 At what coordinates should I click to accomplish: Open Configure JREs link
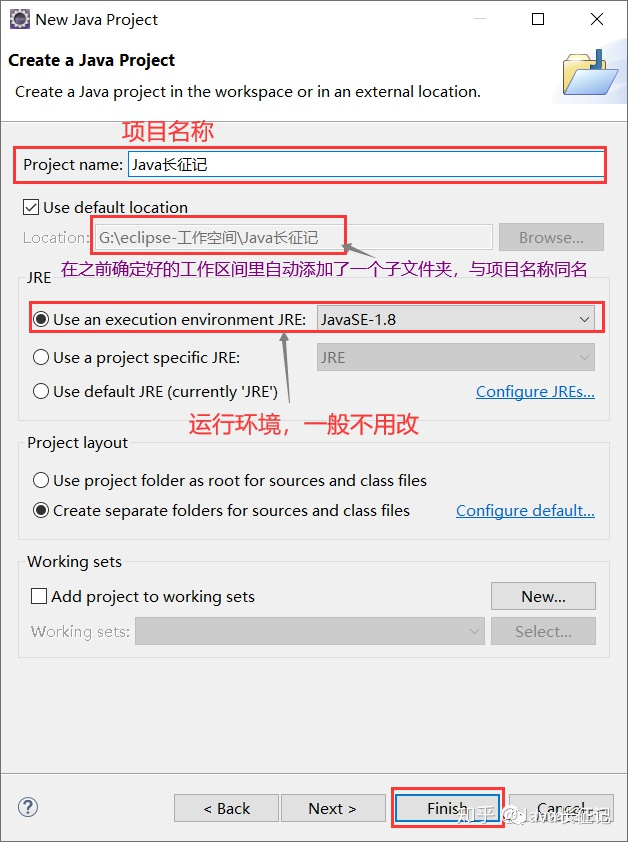tap(535, 391)
